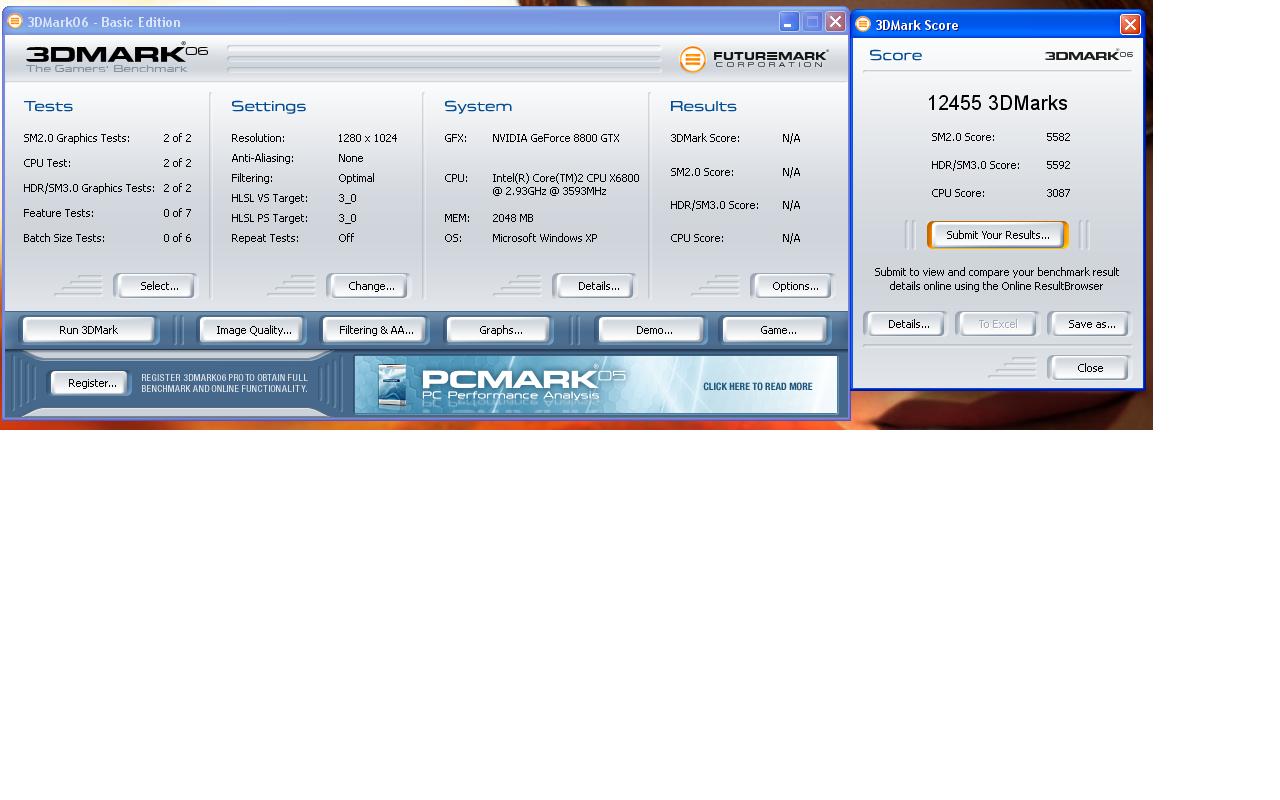Open the Graphs tool
This screenshot has height=800, width=1280.
pos(500,330)
